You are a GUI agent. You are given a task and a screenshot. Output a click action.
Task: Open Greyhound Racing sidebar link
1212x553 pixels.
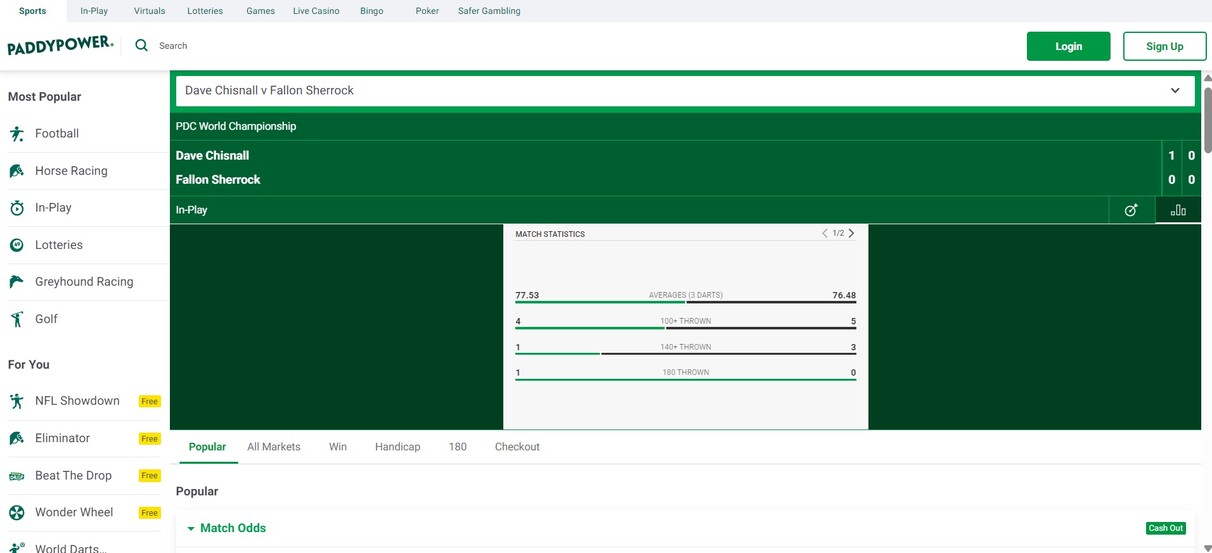click(x=84, y=282)
